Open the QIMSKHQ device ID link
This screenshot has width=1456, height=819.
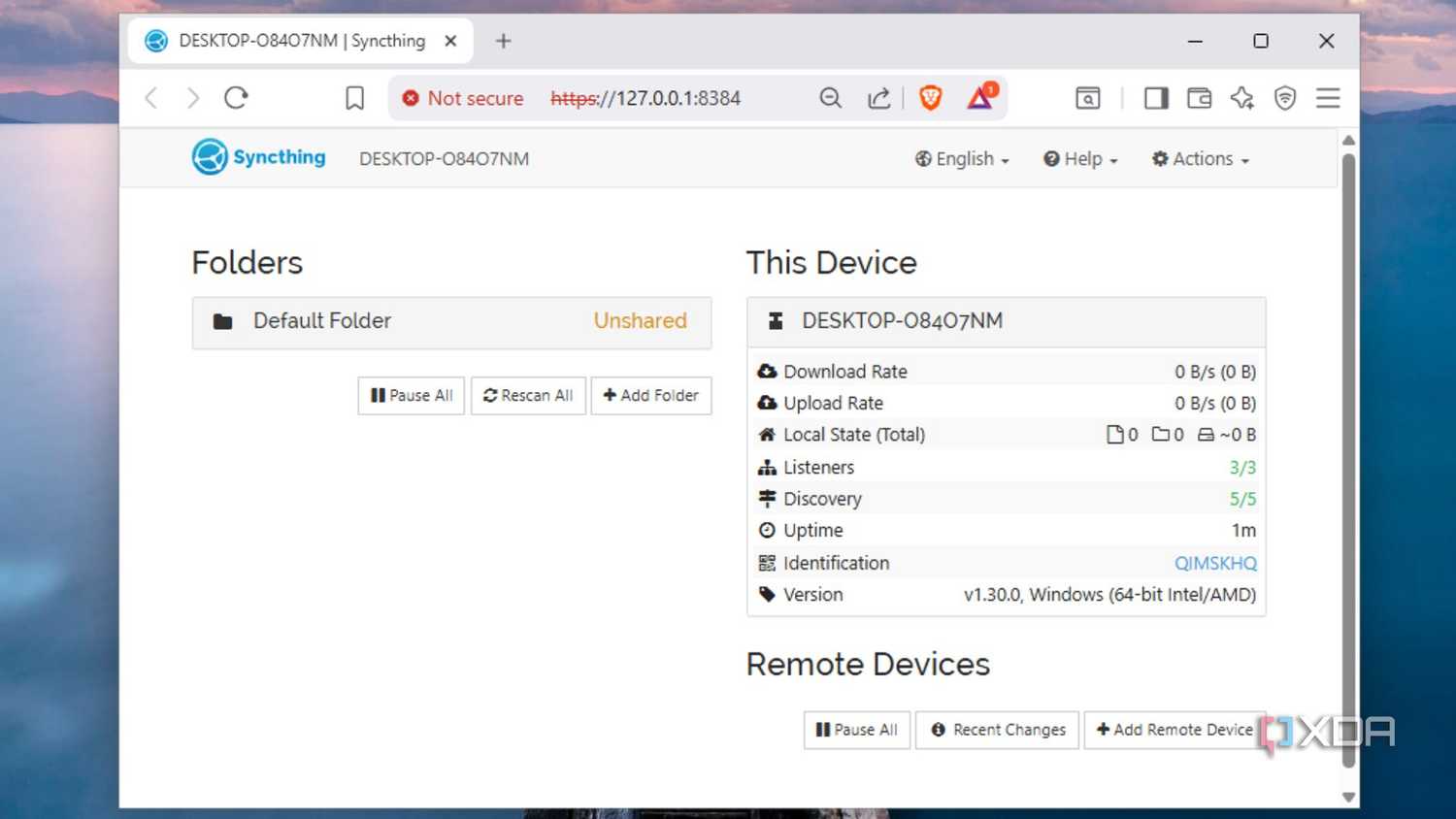(1215, 563)
